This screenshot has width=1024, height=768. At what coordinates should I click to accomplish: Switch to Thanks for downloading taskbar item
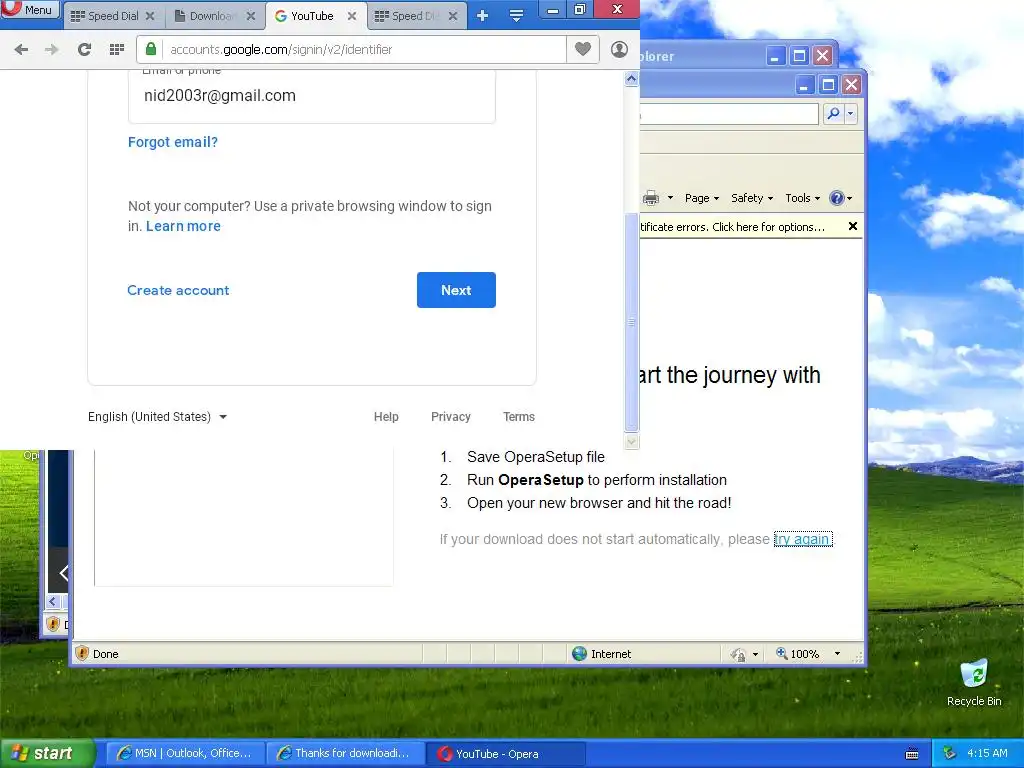345,753
